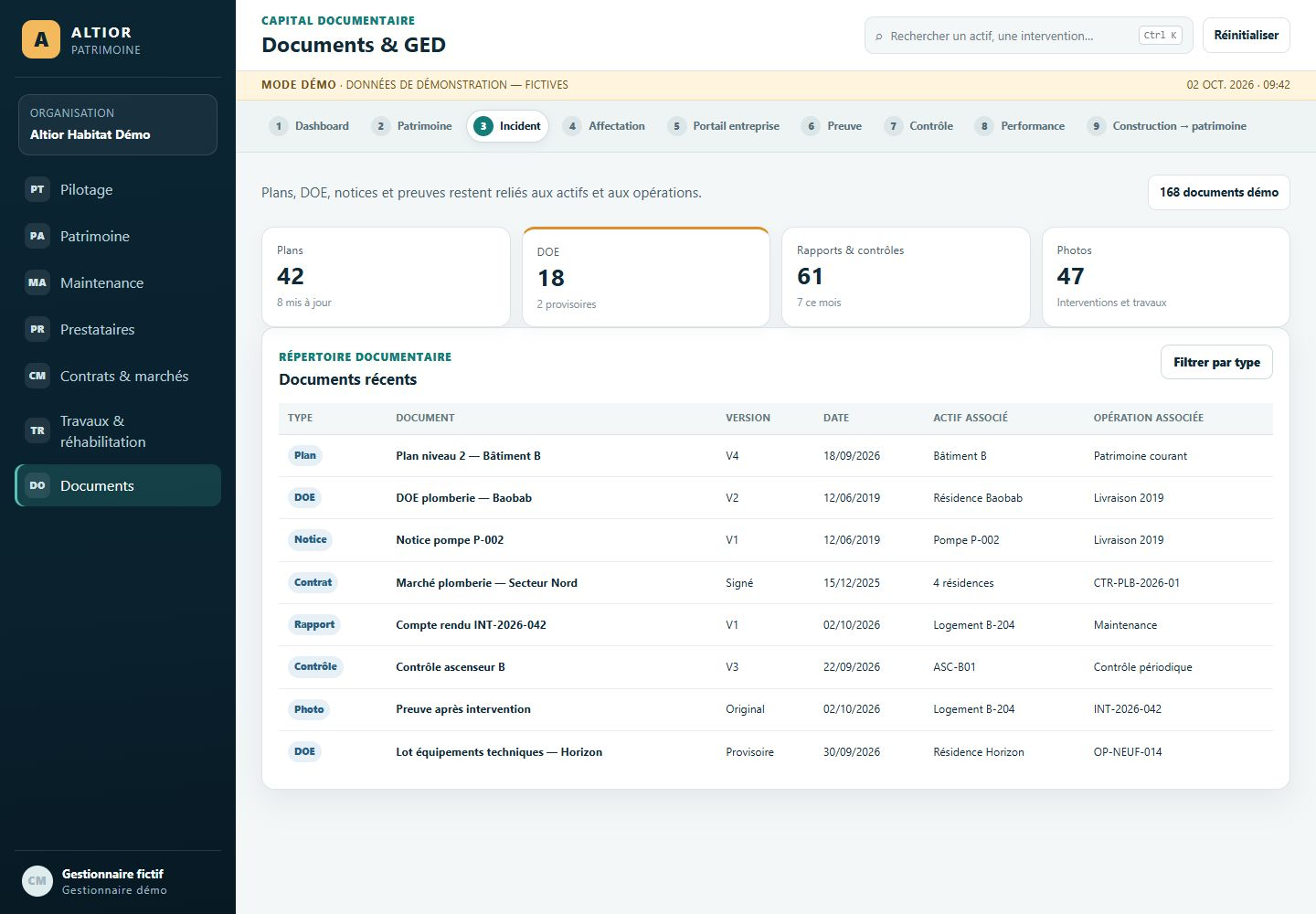Click the CTR-PLB-2026-01 operation cell
This screenshot has width=1316, height=914.
[1137, 583]
